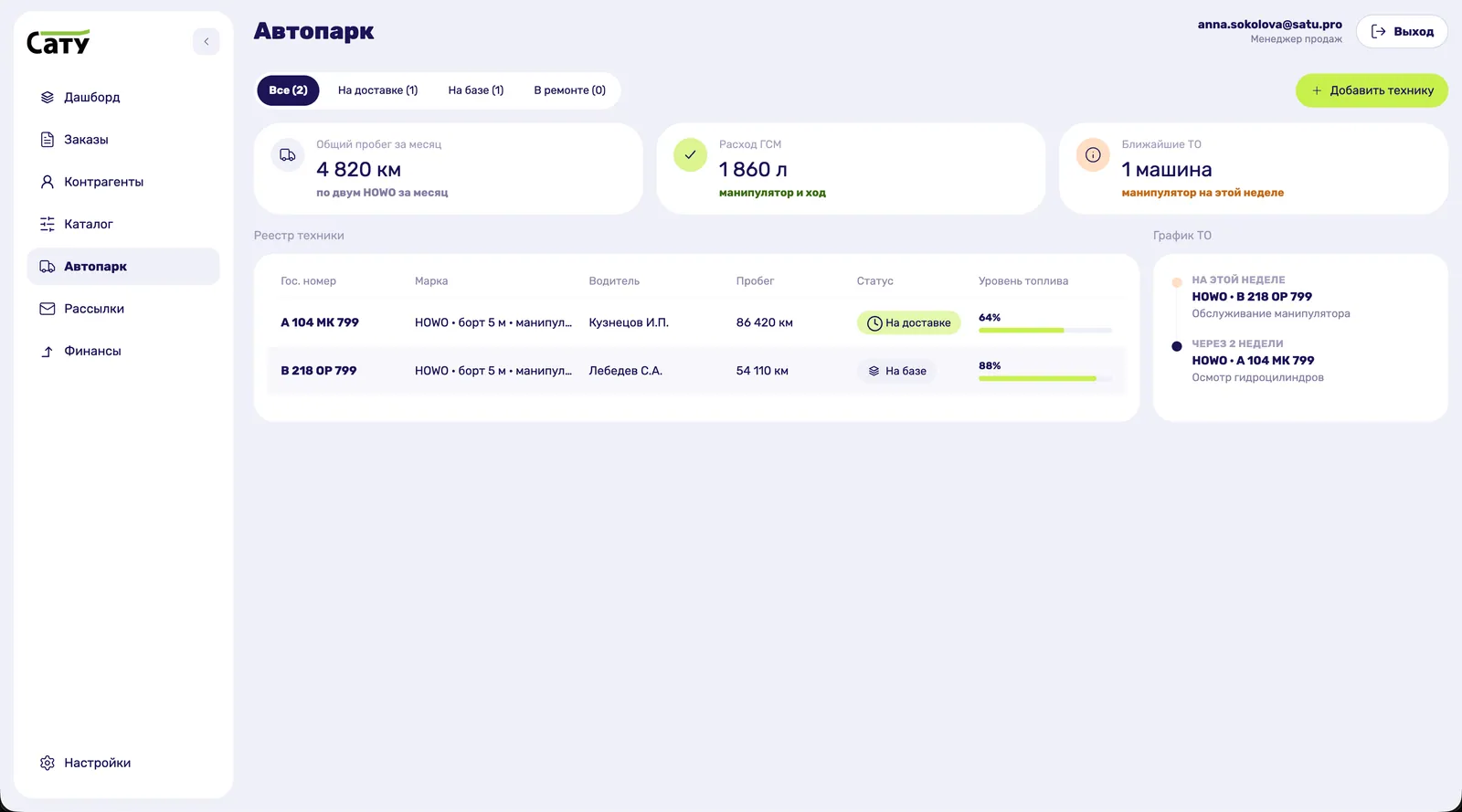This screenshot has width=1462, height=812.
Task: Open Дашборд layers icon in sidebar
Action: [x=48, y=97]
